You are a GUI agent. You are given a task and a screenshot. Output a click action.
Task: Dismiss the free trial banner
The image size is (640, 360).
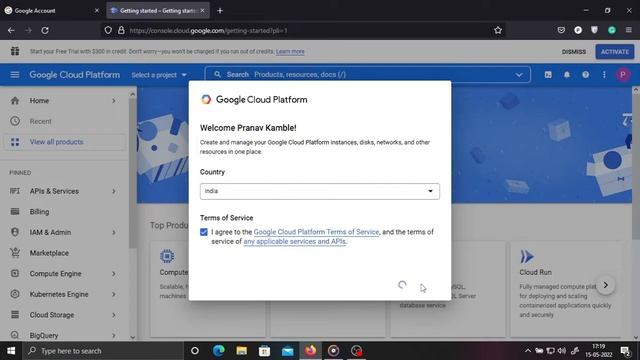coord(573,52)
